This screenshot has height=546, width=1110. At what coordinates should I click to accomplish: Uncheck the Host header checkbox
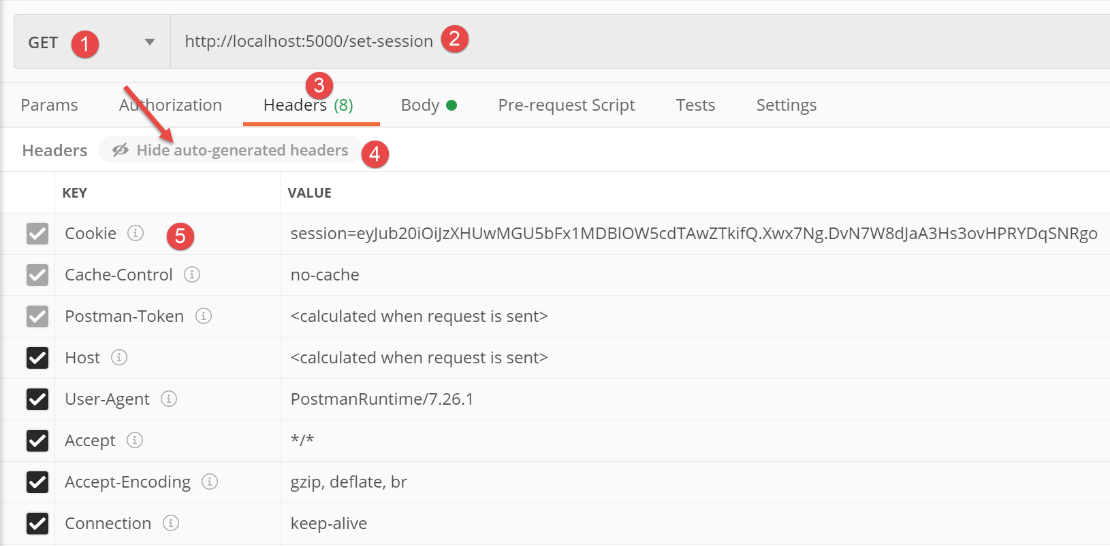pos(37,358)
